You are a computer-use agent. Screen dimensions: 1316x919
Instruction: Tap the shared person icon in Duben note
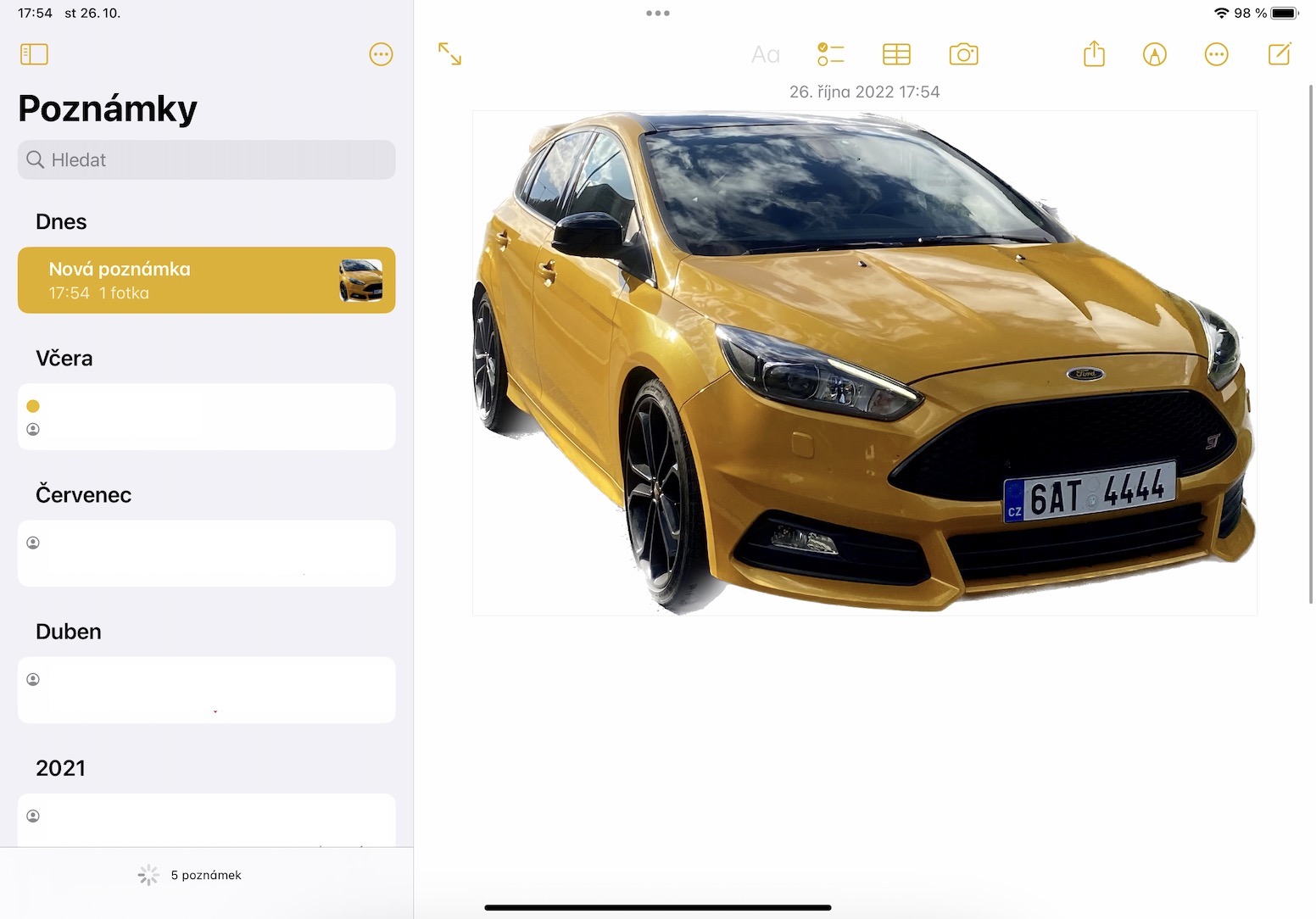point(33,679)
